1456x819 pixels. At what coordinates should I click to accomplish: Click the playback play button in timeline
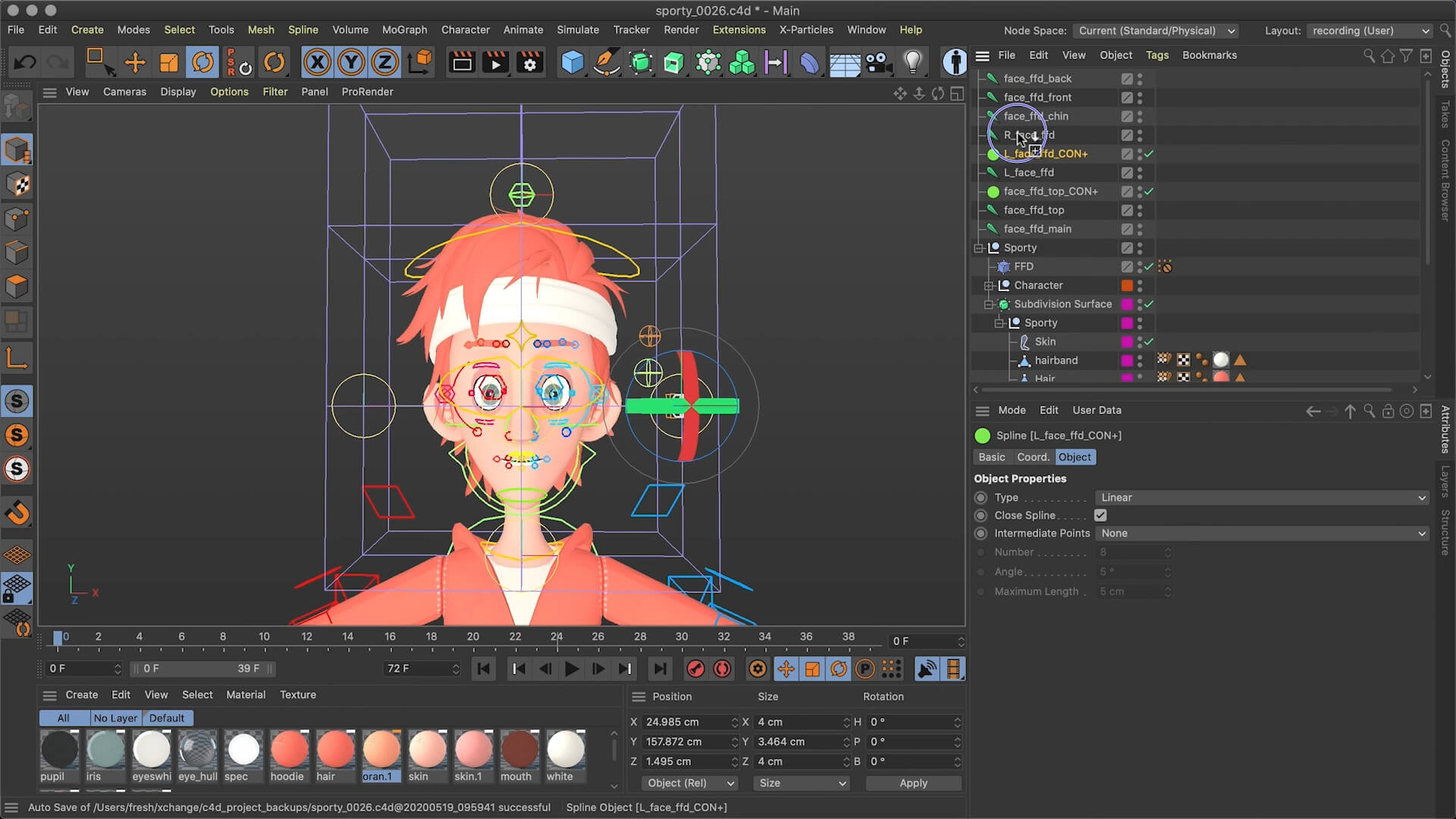coord(571,668)
